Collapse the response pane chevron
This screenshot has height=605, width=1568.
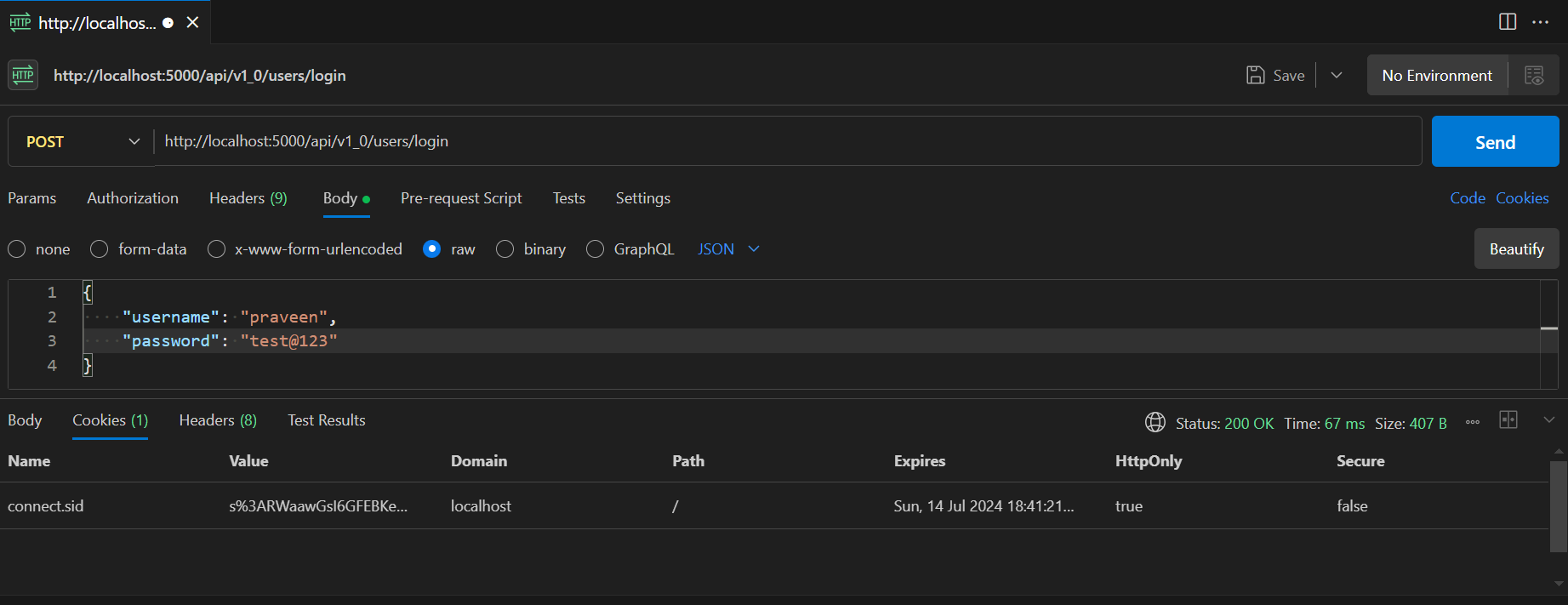click(x=1548, y=420)
